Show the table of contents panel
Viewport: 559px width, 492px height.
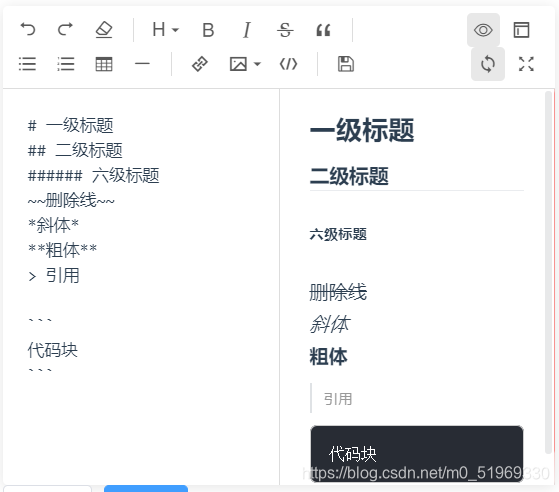point(521,30)
